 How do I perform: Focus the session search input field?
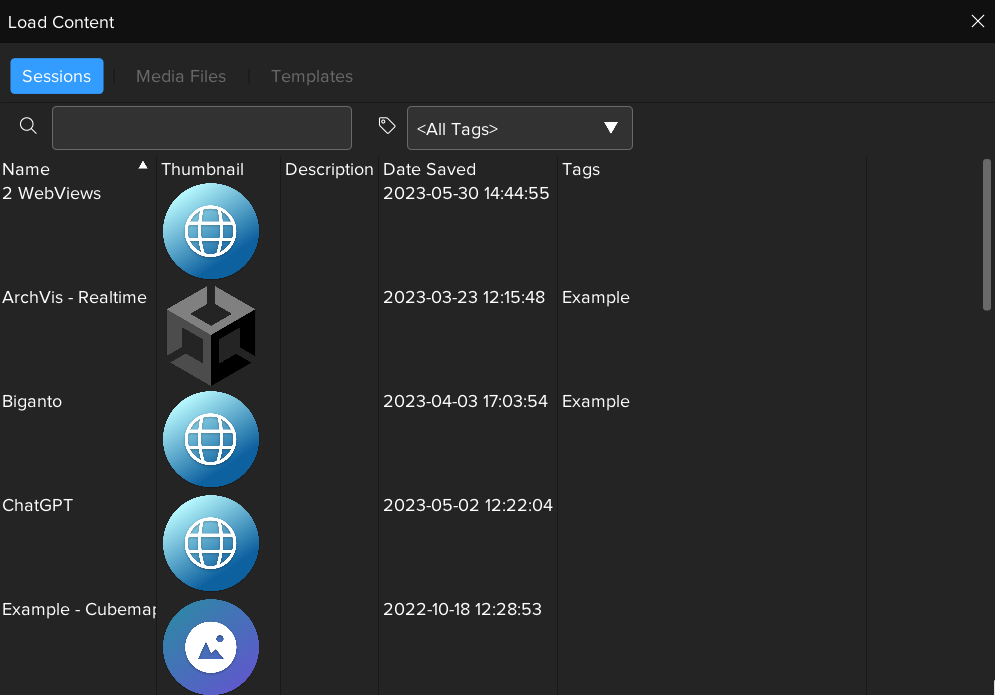tap(202, 128)
